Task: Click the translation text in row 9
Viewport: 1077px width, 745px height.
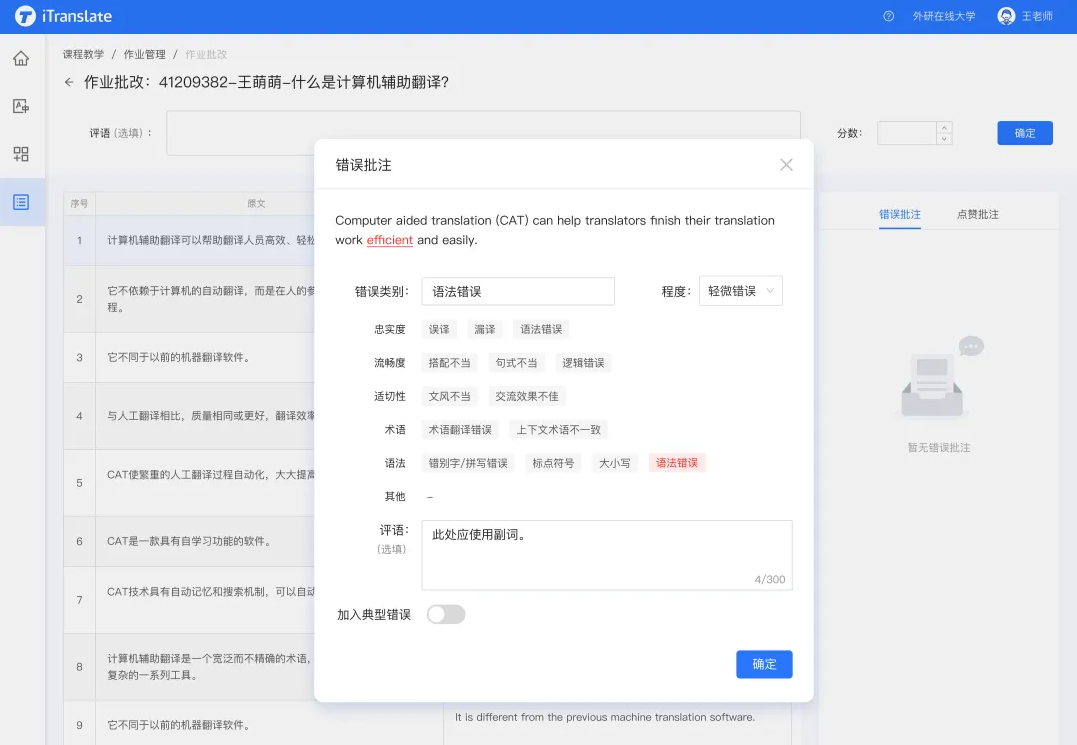Action: coord(604,717)
